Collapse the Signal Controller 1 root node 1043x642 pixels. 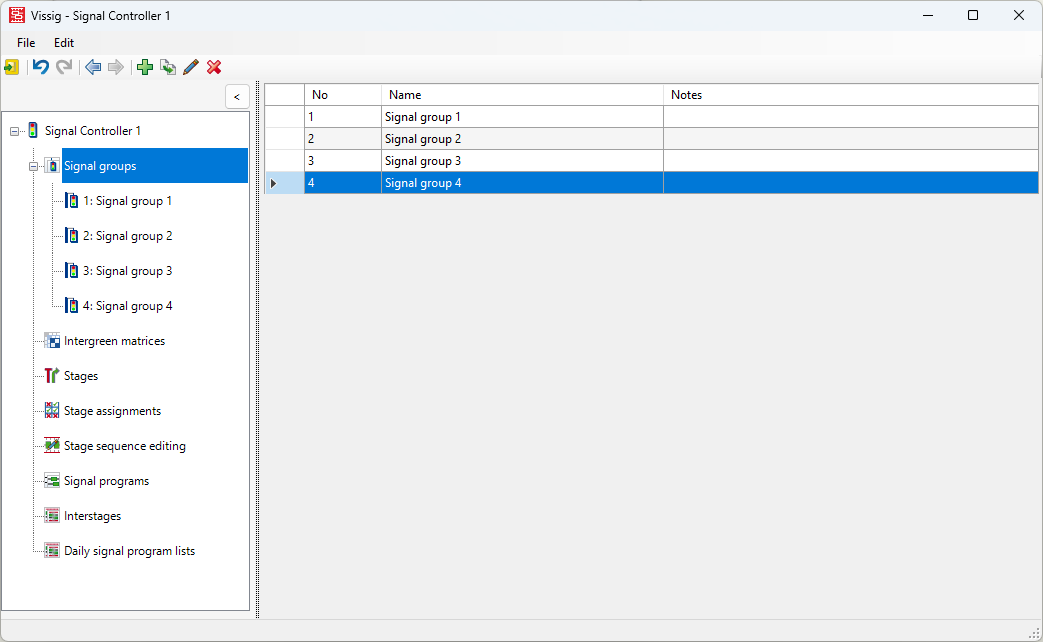point(14,131)
